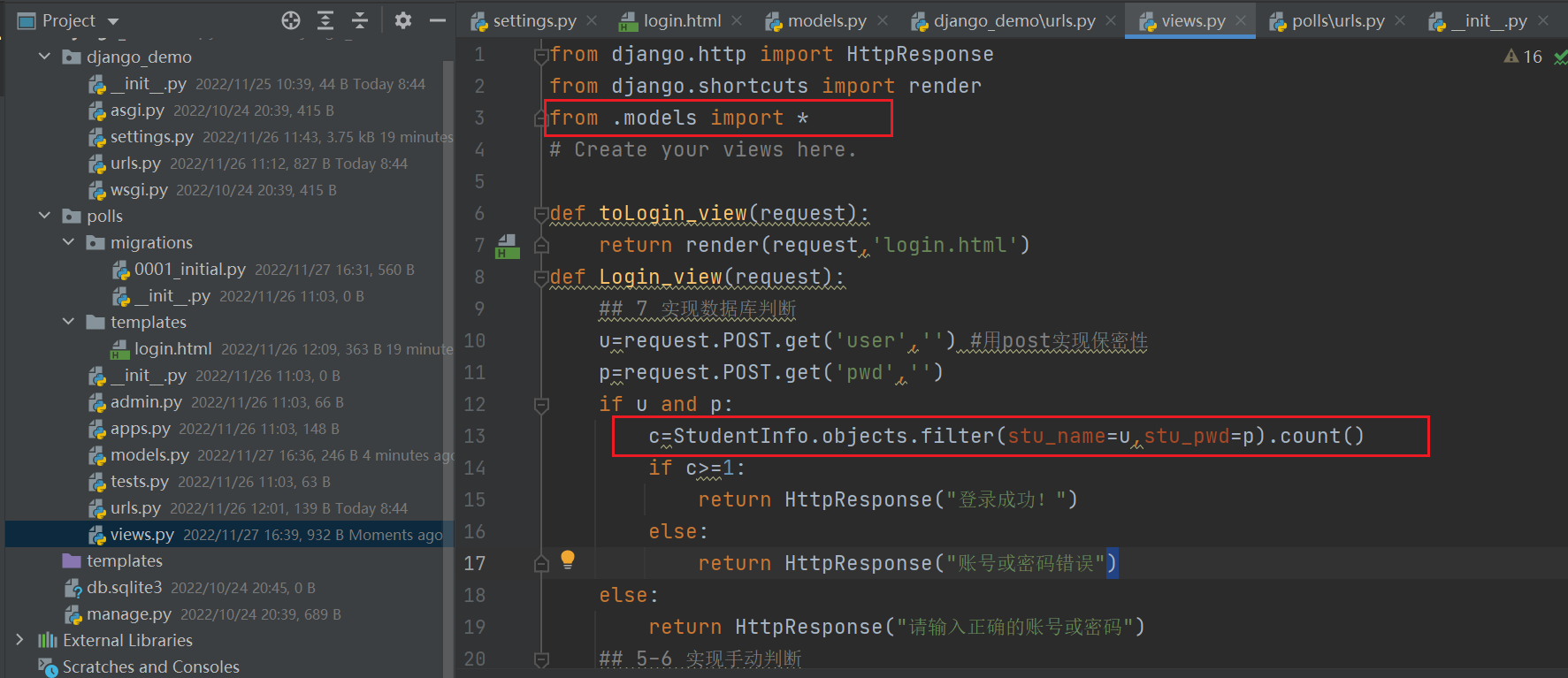1568x678 pixels.
Task: Select the 139 B urls.py file
Action: 135,508
